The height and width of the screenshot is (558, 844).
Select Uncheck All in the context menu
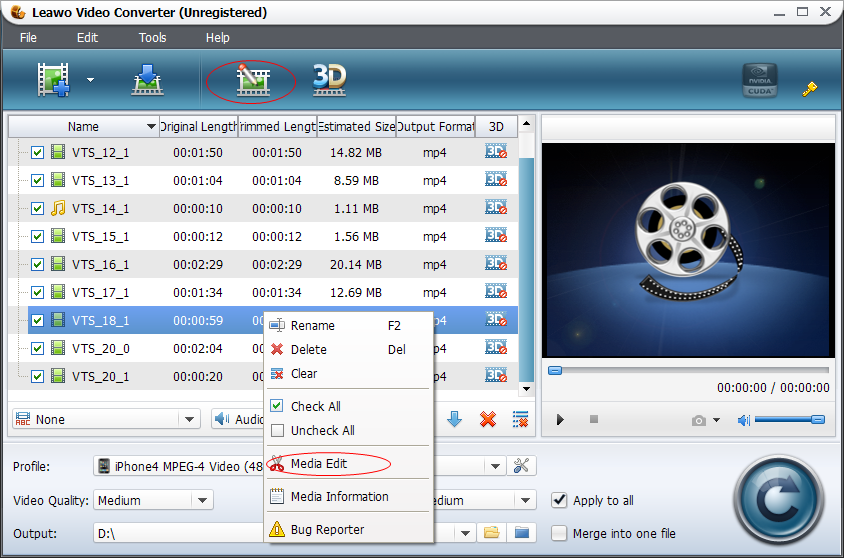pos(350,430)
